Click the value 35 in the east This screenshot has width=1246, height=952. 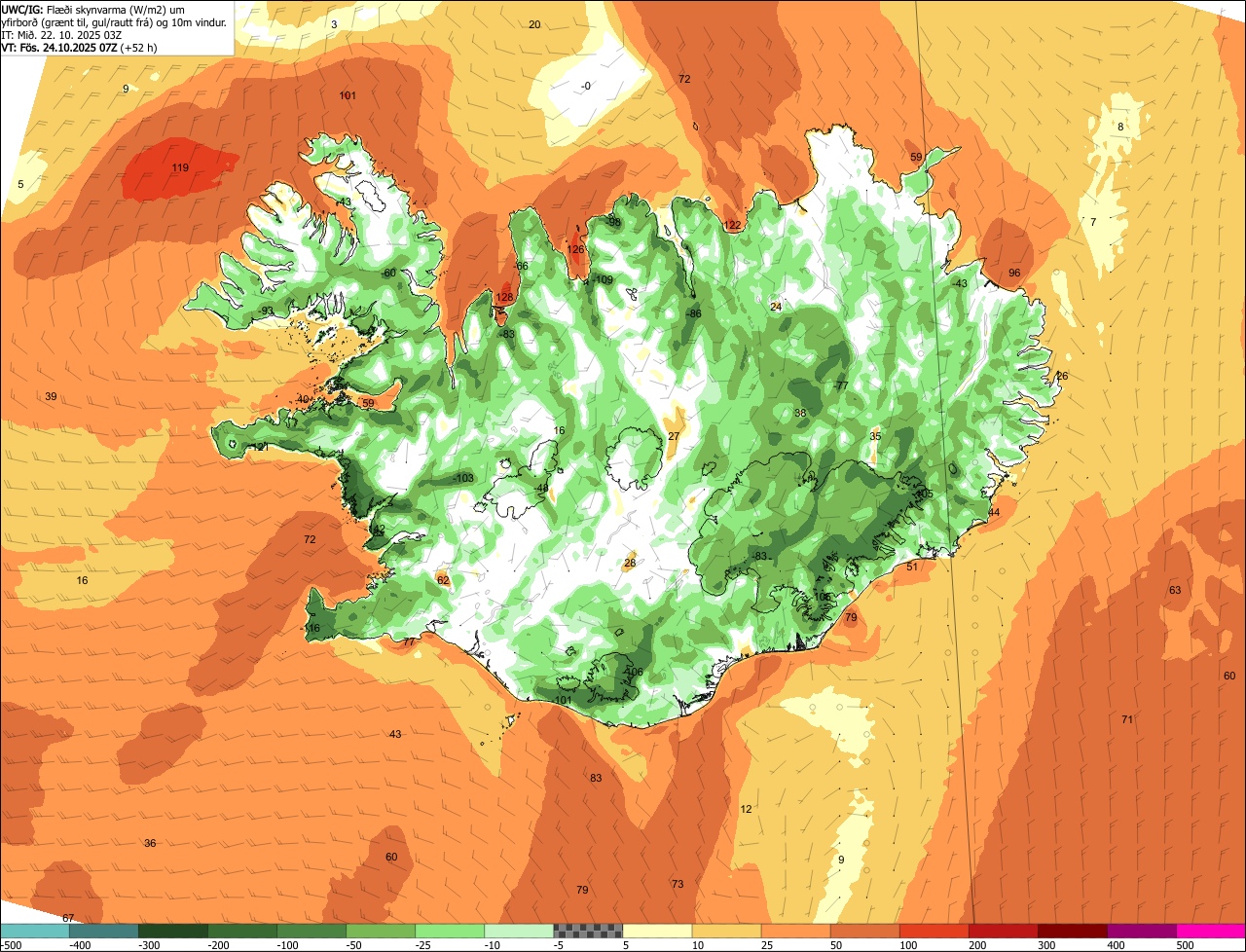875,436
